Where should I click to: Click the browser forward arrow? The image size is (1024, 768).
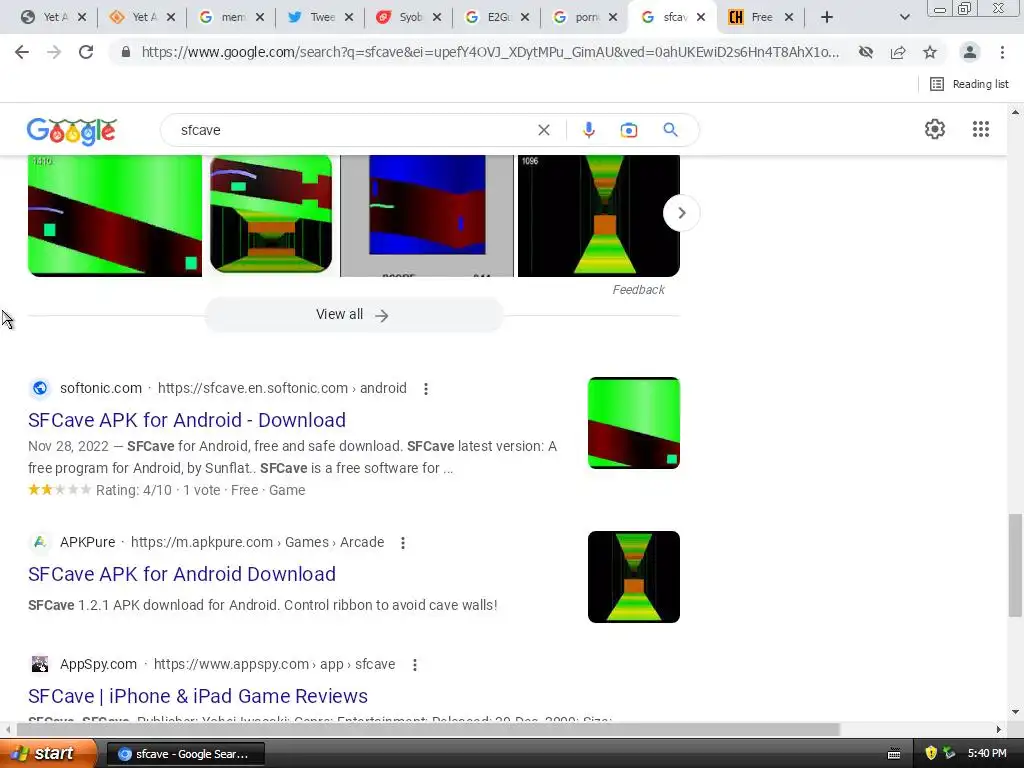(54, 52)
